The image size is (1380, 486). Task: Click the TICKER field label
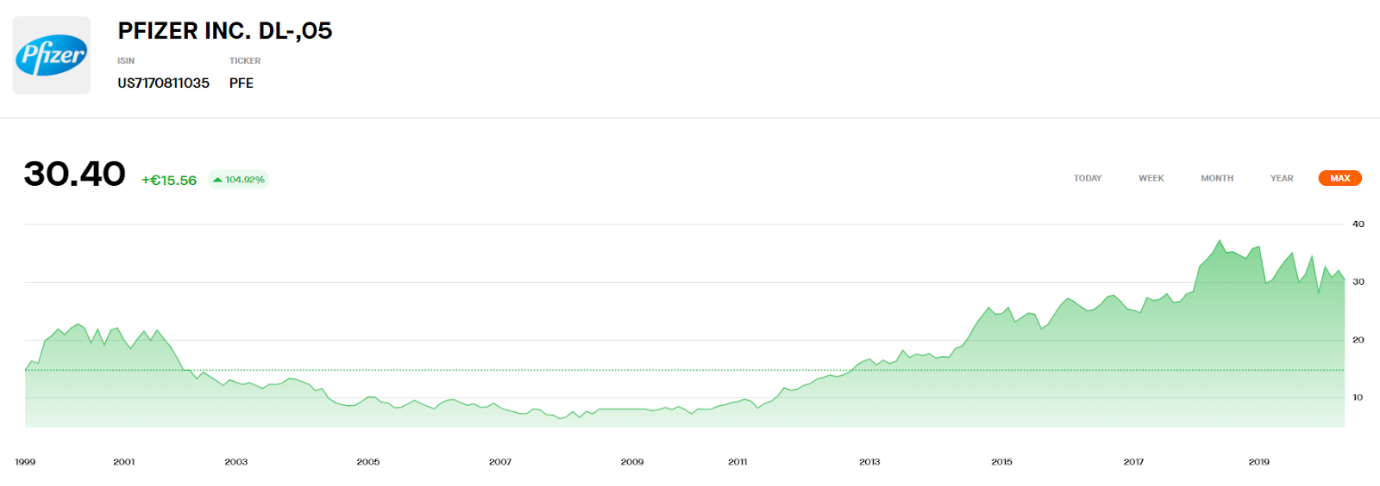tap(245, 61)
